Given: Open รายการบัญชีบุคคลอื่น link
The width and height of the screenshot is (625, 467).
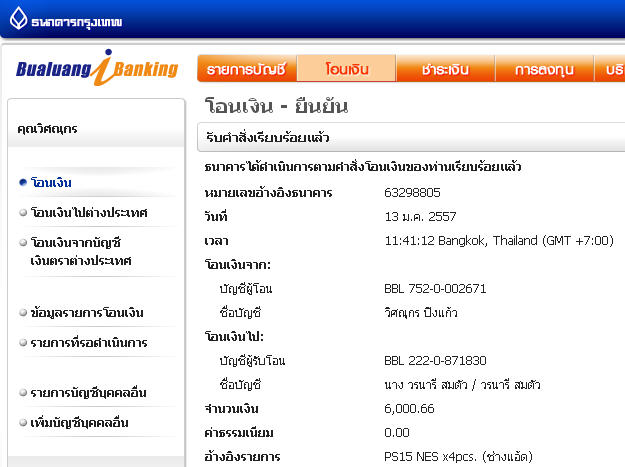Looking at the screenshot, I should 88,392.
